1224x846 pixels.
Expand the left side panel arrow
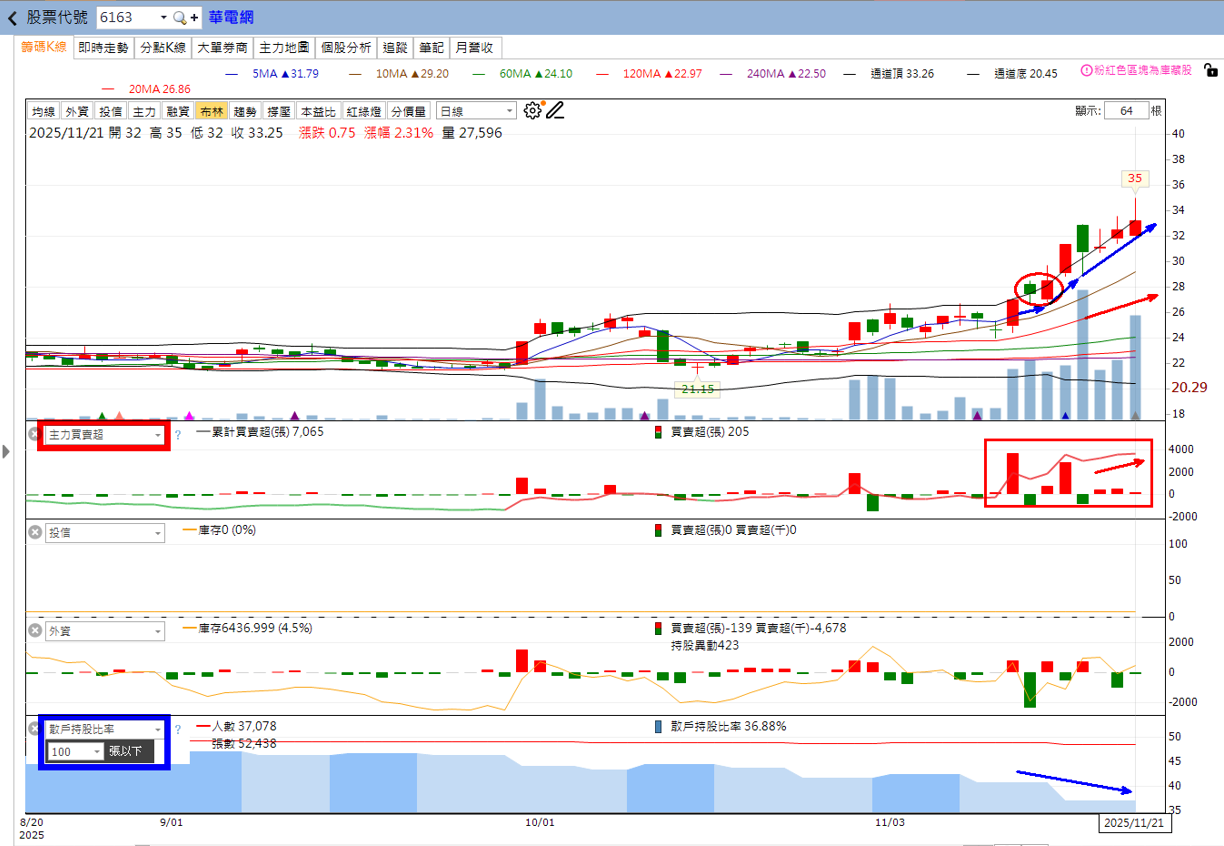(6, 453)
